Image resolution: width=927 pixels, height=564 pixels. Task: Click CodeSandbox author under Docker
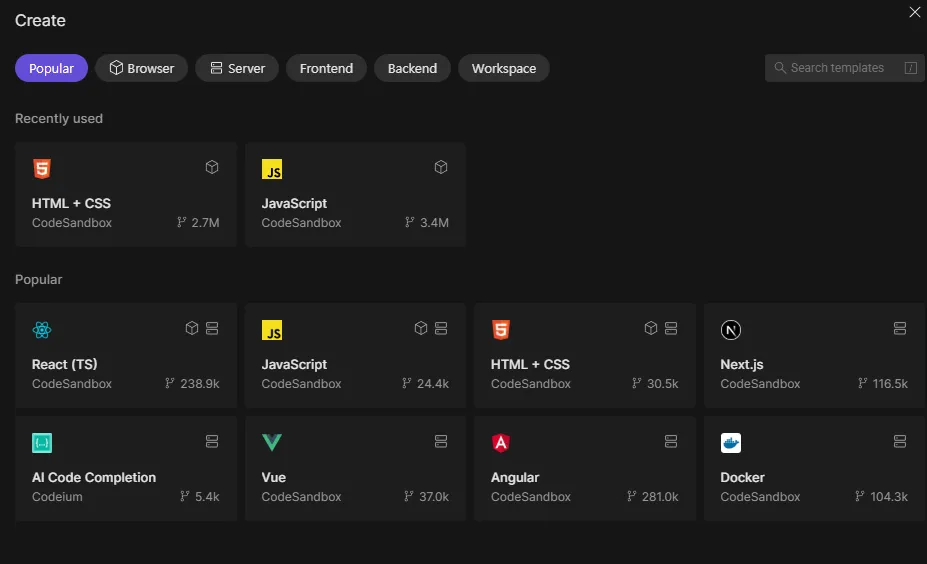(760, 497)
